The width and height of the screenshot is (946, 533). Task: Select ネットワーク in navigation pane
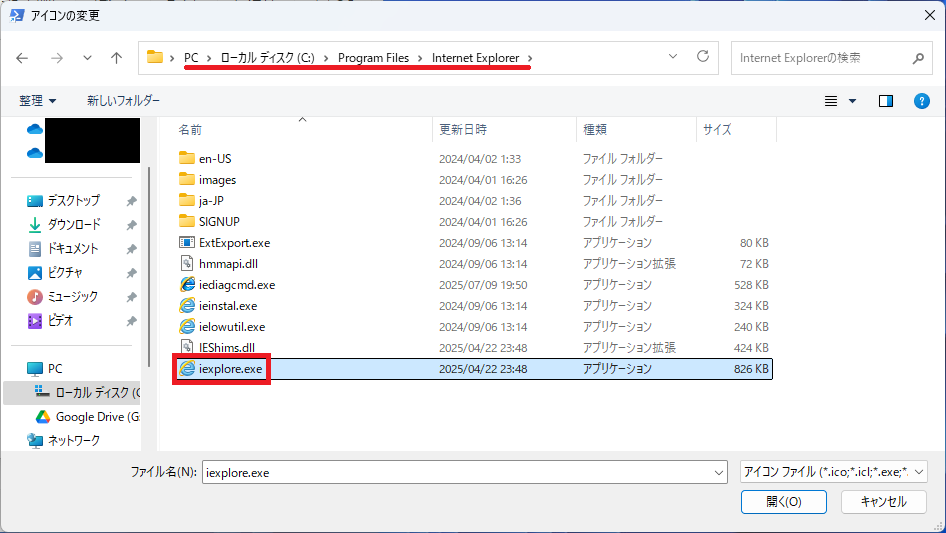(x=74, y=441)
